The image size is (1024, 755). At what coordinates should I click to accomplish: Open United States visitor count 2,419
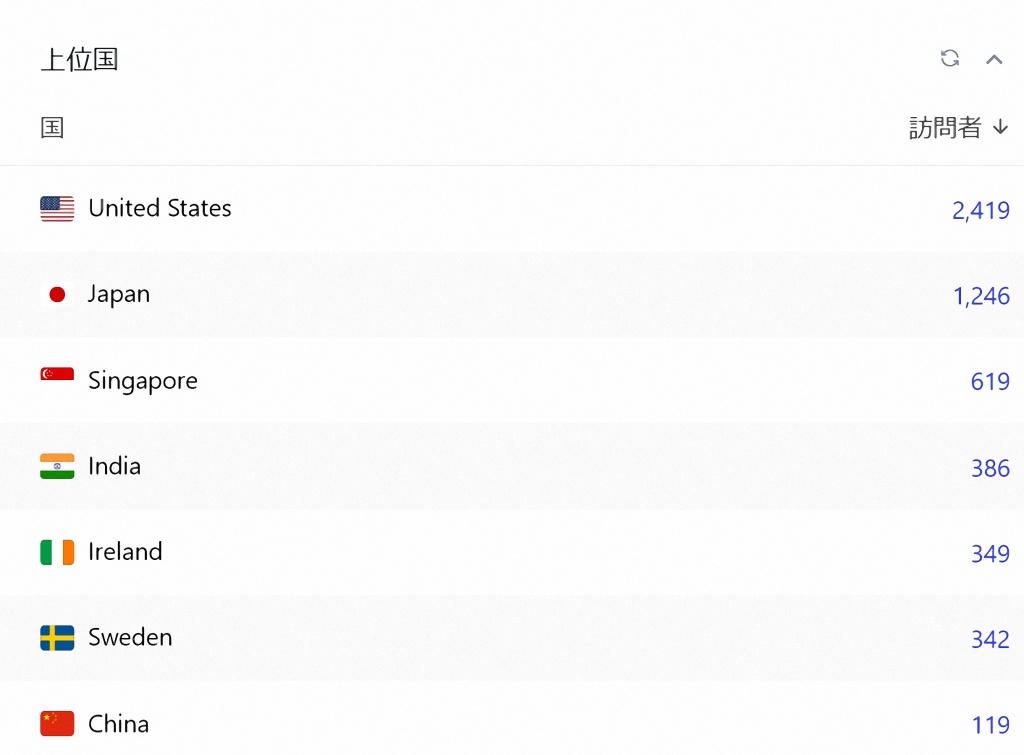coord(980,210)
